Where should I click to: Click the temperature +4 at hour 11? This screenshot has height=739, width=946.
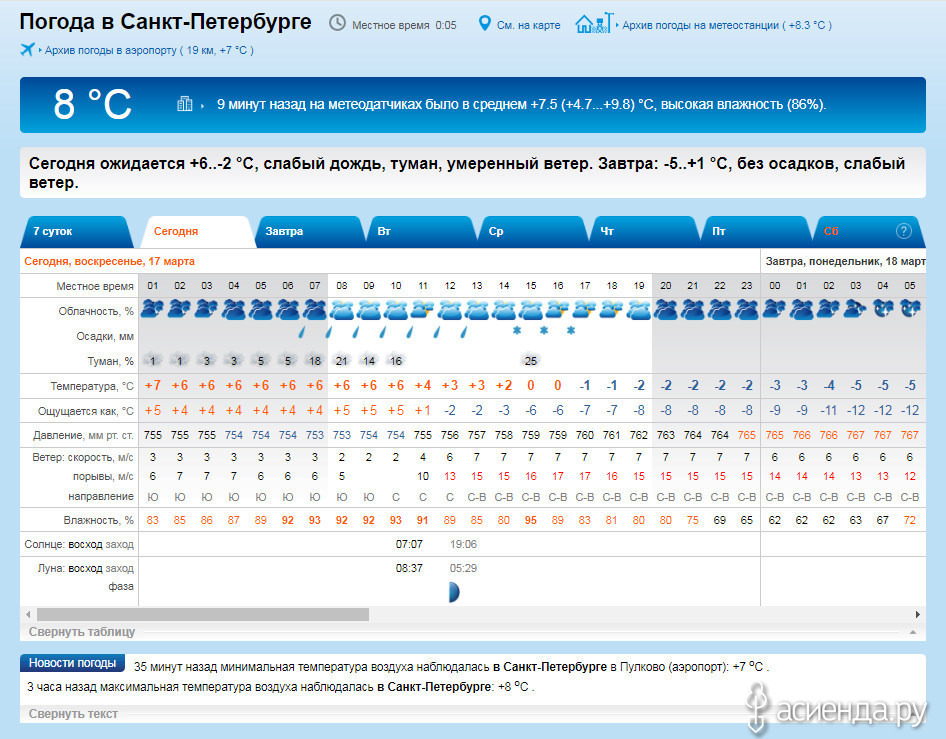click(422, 385)
